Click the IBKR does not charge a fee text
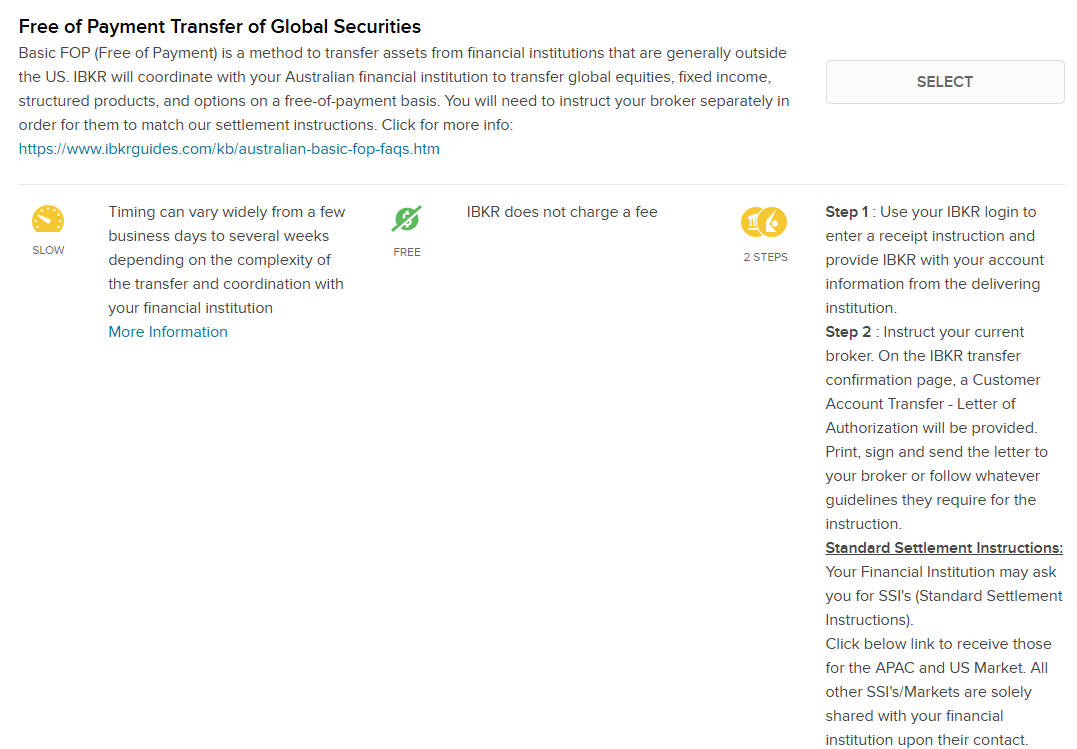The image size is (1077, 749). (562, 211)
